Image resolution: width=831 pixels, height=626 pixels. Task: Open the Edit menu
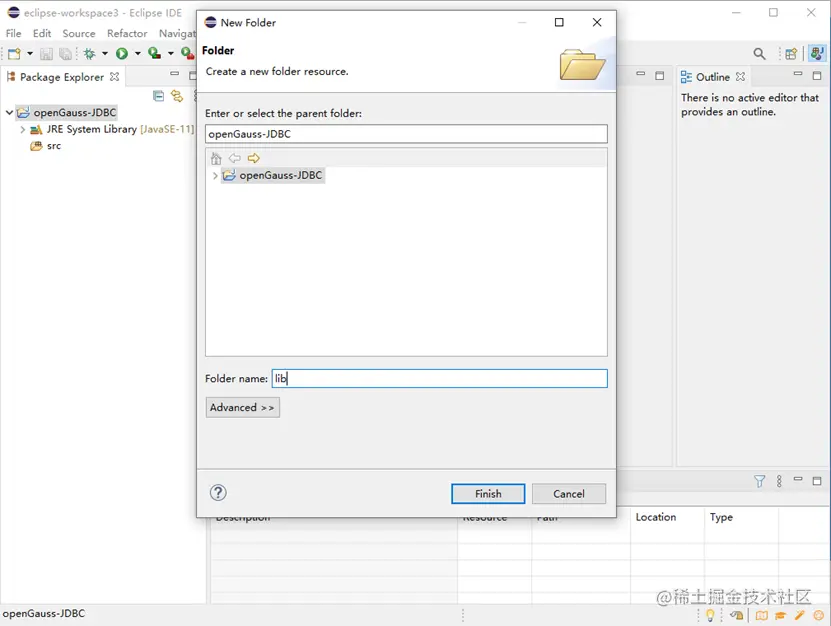pos(42,33)
